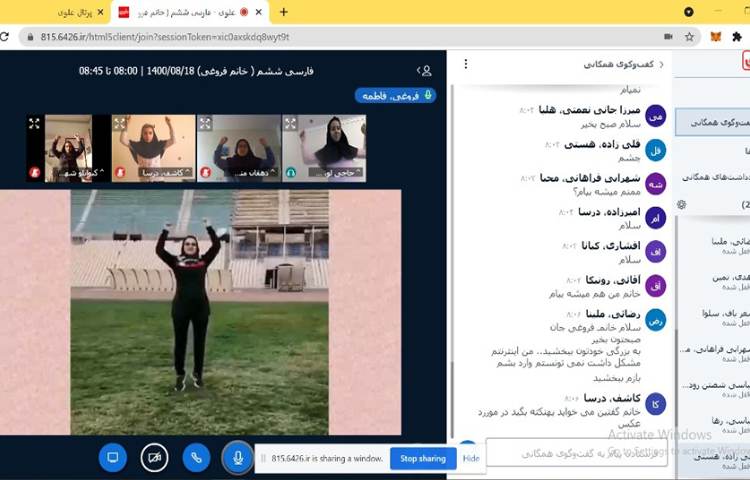Switch to علوی - فارسی ششم tab
The height and width of the screenshot is (480, 750).
(x=189, y=12)
